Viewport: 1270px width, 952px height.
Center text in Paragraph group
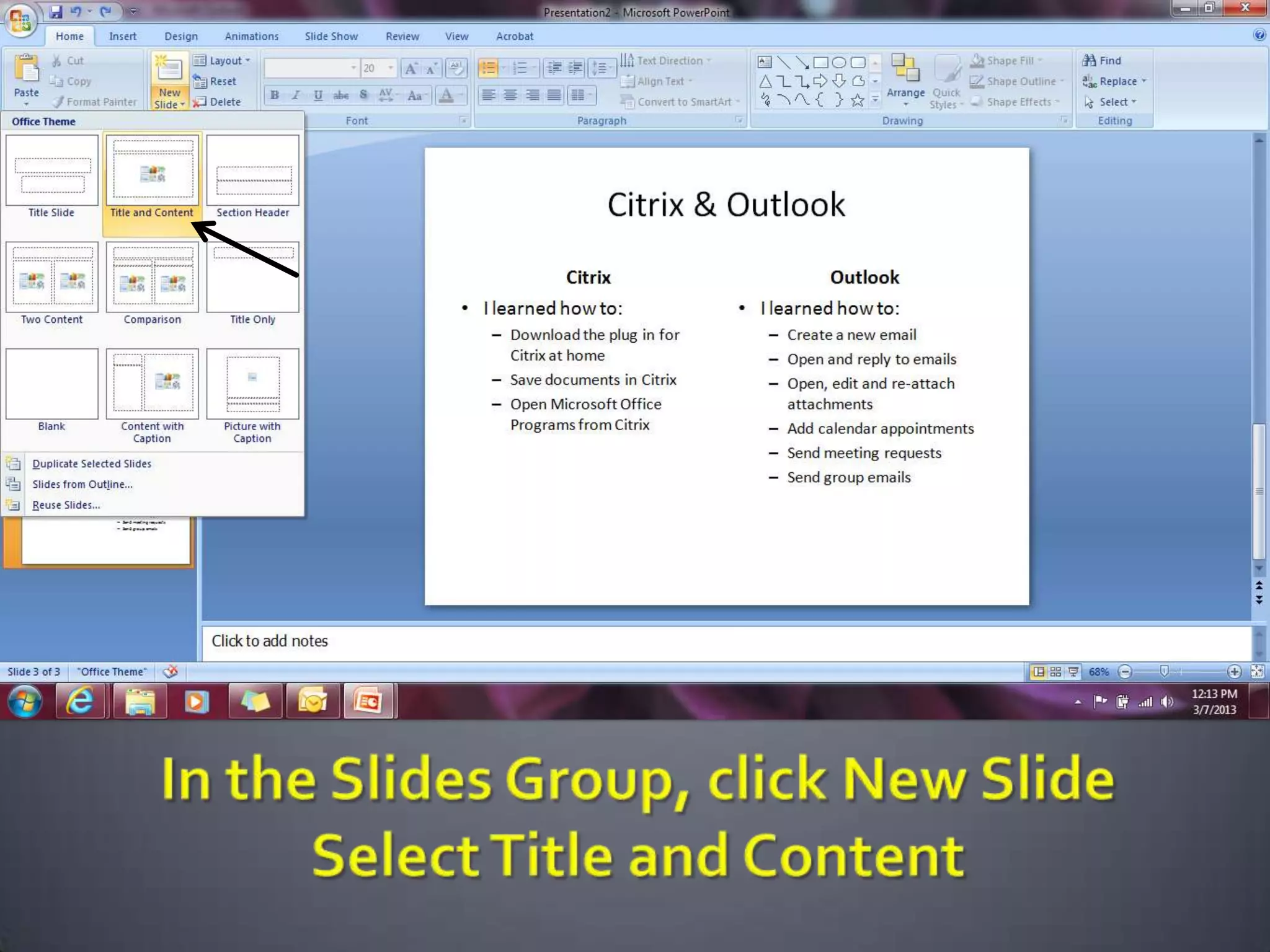(510, 95)
